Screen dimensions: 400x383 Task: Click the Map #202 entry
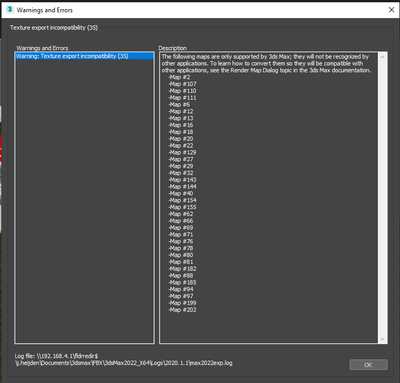182,309
